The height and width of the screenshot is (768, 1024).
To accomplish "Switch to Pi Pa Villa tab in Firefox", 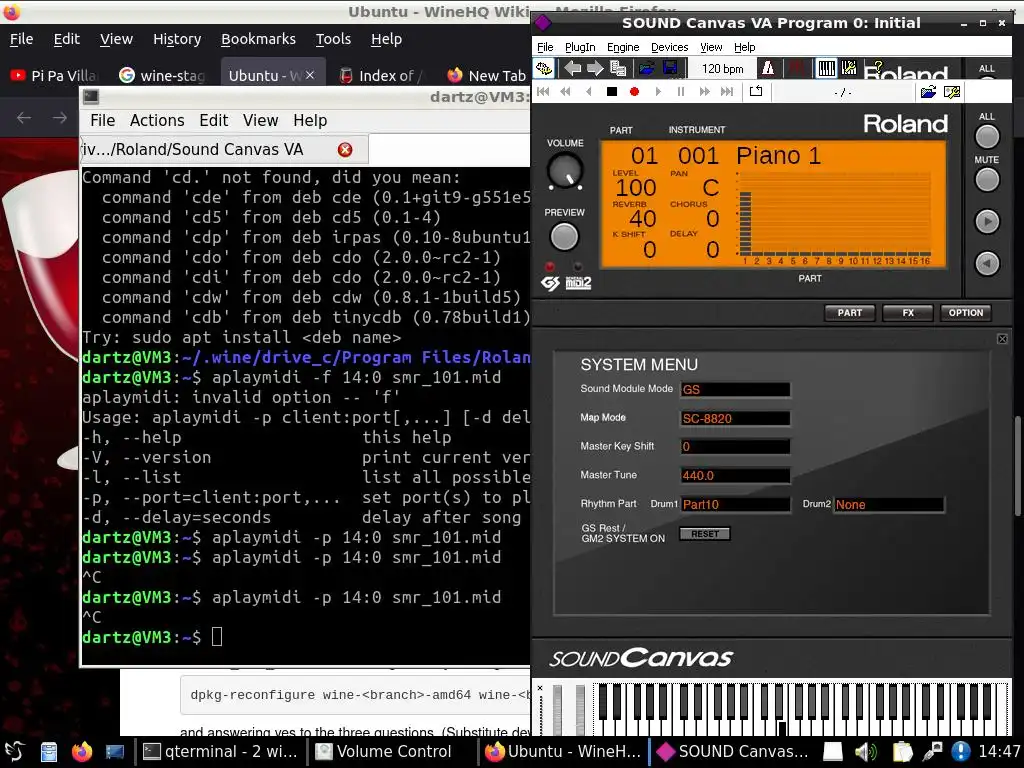I will coord(54,76).
